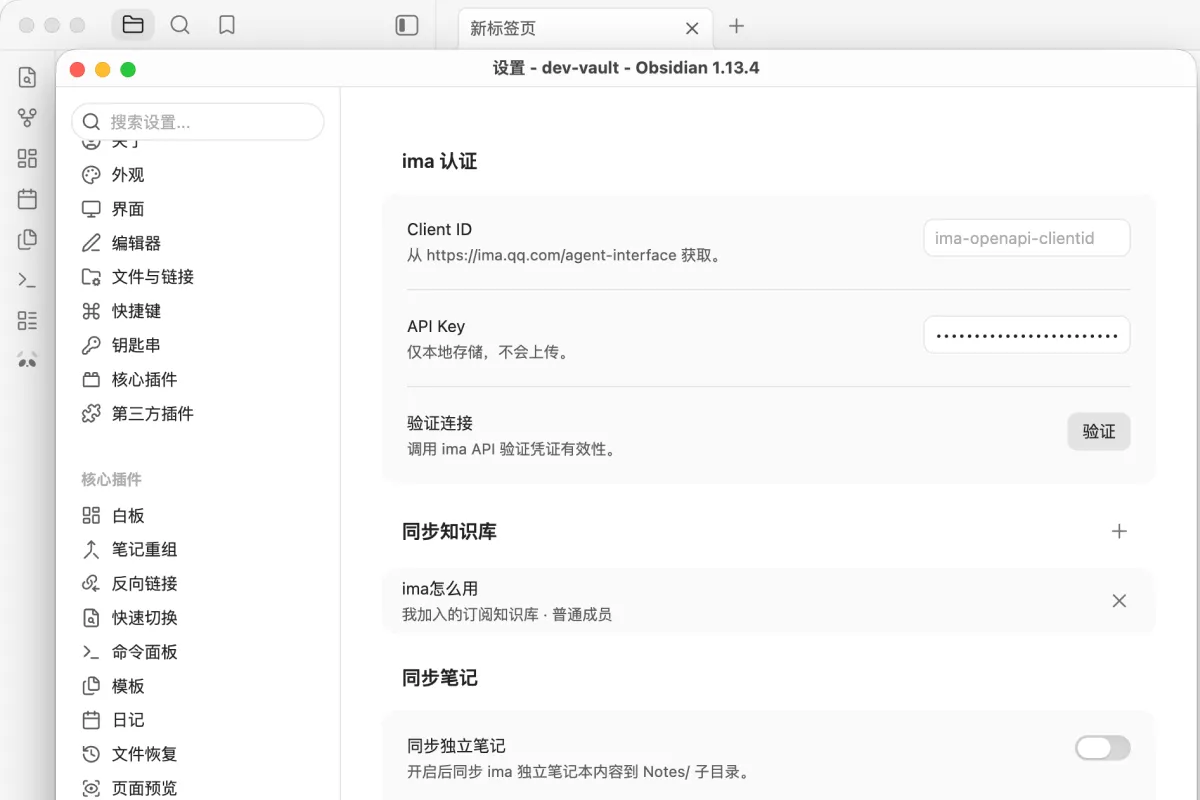Open templates ribbon icon
Image resolution: width=1200 pixels, height=800 pixels.
coord(27,239)
